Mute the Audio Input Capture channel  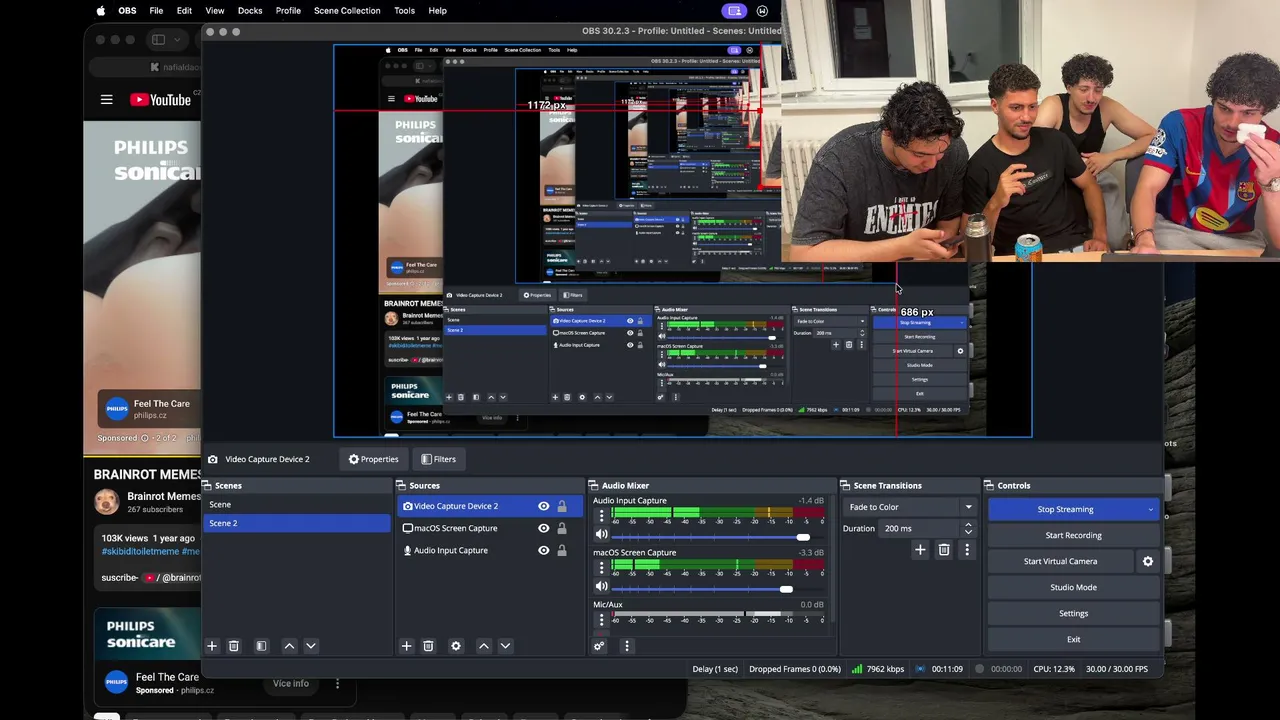601,535
